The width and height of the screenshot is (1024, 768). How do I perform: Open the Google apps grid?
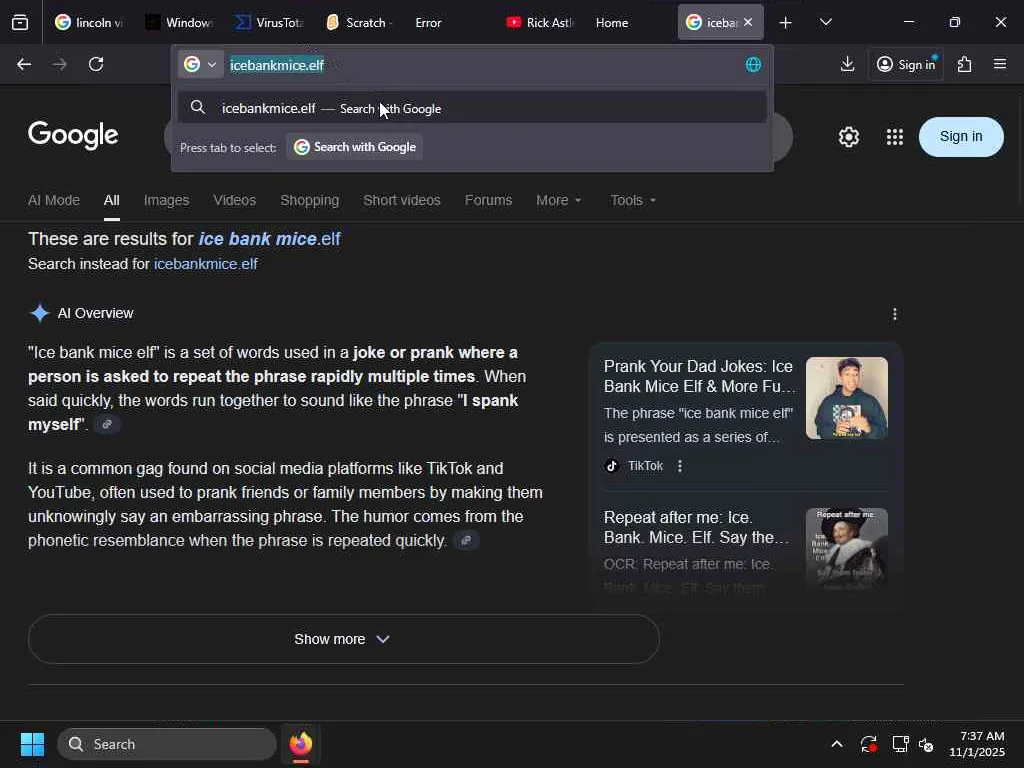(895, 136)
